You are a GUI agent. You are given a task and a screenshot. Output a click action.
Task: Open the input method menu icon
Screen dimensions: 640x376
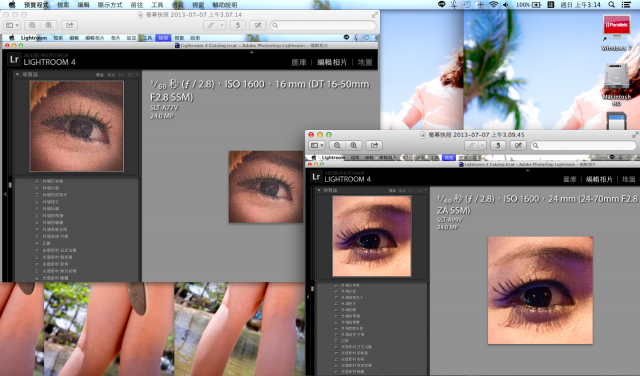[x=551, y=4]
